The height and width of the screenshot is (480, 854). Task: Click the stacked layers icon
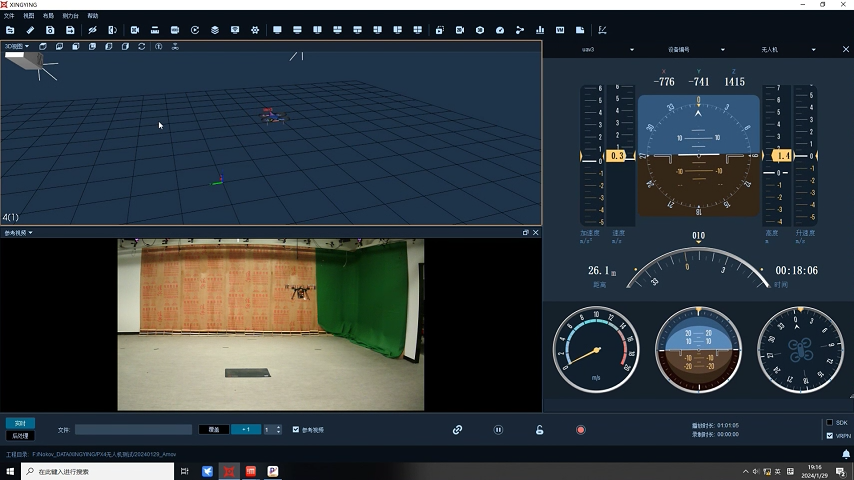click(x=215, y=30)
